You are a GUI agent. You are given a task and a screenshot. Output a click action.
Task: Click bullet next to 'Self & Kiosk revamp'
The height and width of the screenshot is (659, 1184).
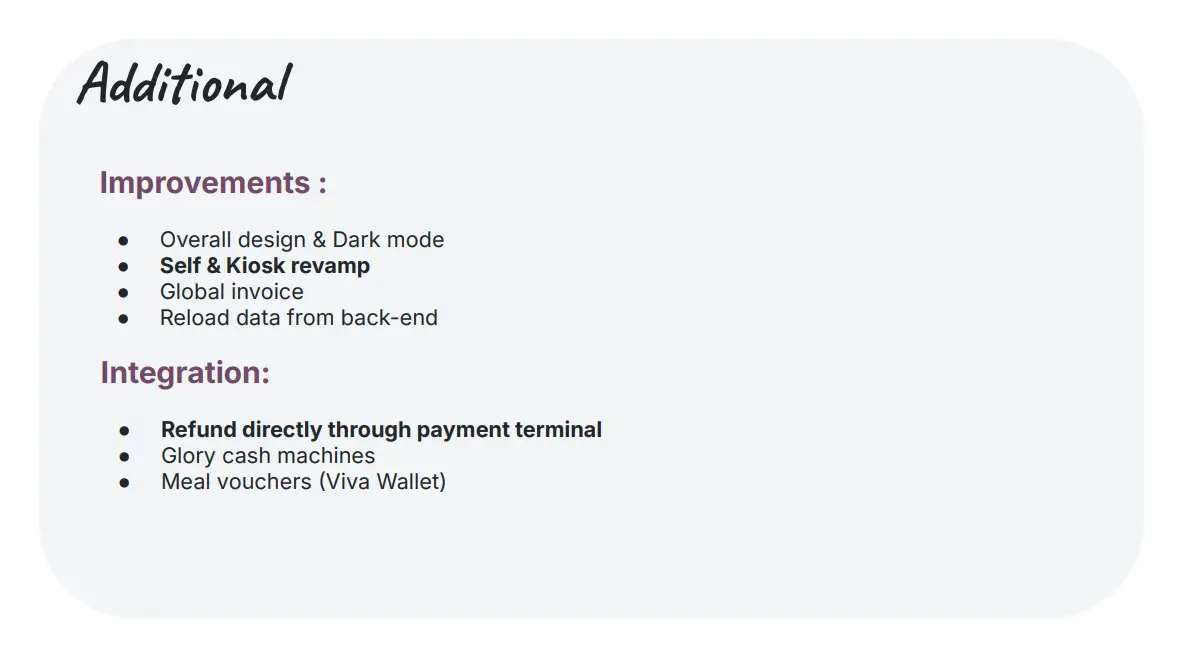123,266
